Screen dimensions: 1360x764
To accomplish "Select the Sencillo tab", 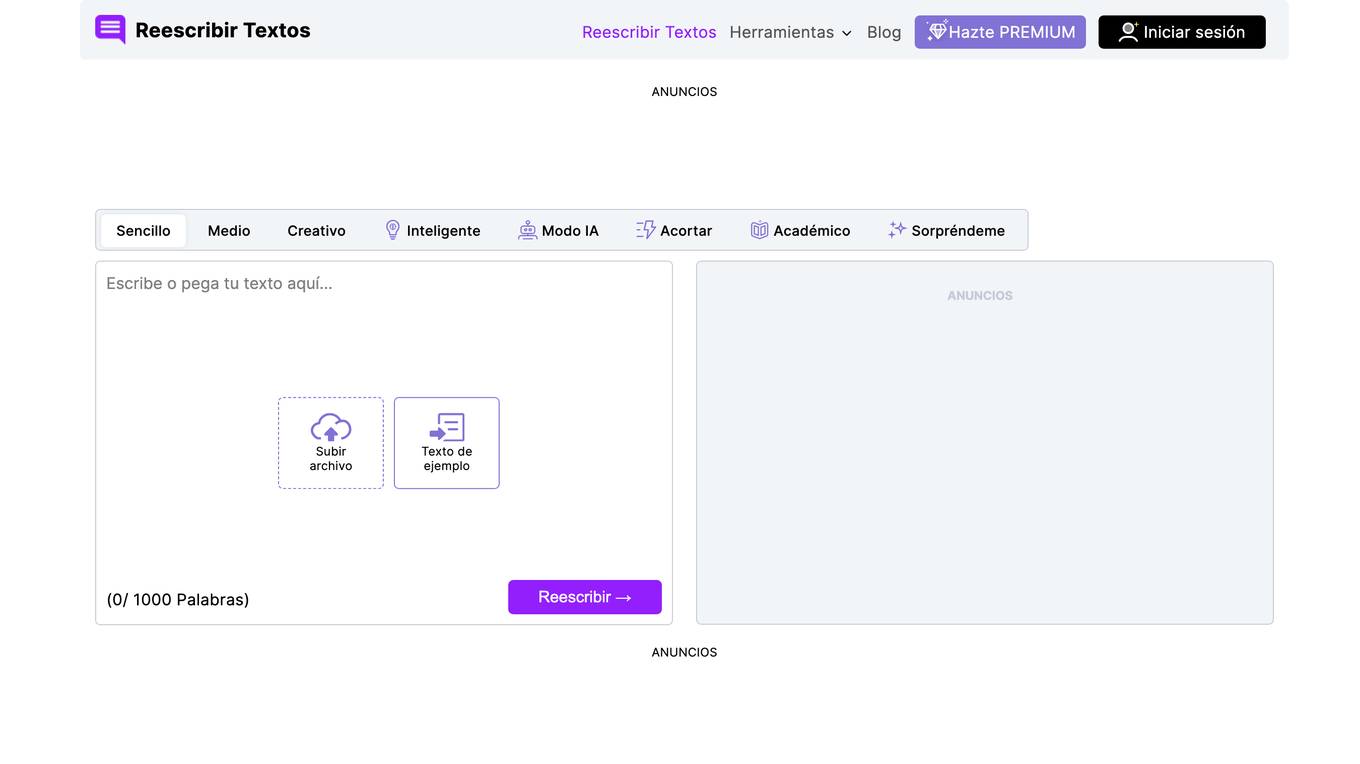I will (x=143, y=230).
